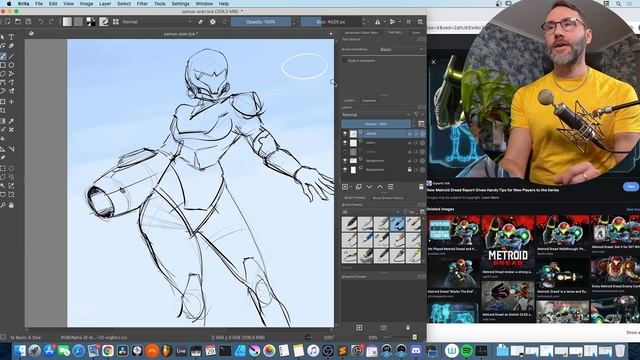Select the Crop tool
Screen dimensions: 640x360
point(3,111)
